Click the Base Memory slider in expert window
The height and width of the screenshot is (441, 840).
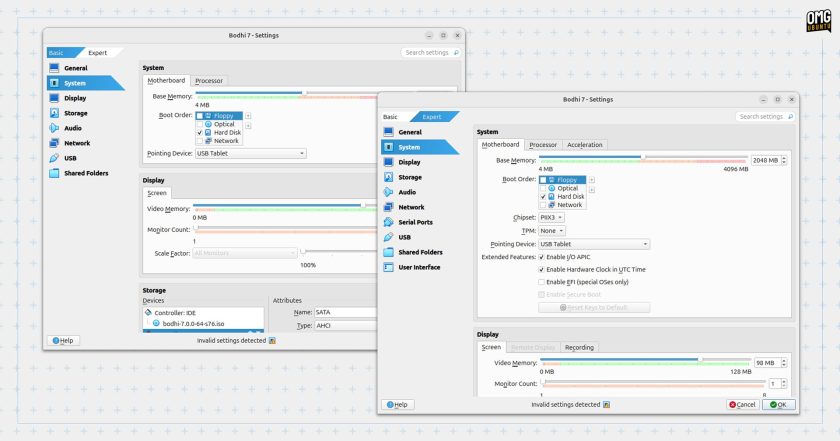643,158
